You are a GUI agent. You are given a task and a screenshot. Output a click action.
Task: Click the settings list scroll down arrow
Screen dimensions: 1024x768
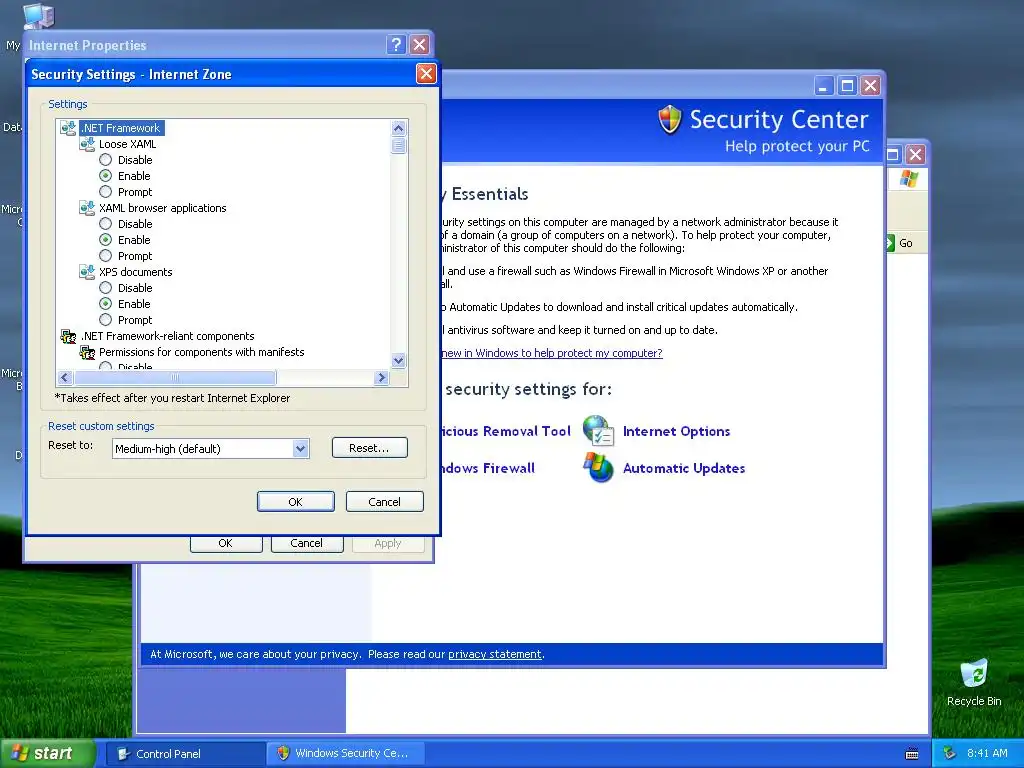pyautogui.click(x=398, y=360)
